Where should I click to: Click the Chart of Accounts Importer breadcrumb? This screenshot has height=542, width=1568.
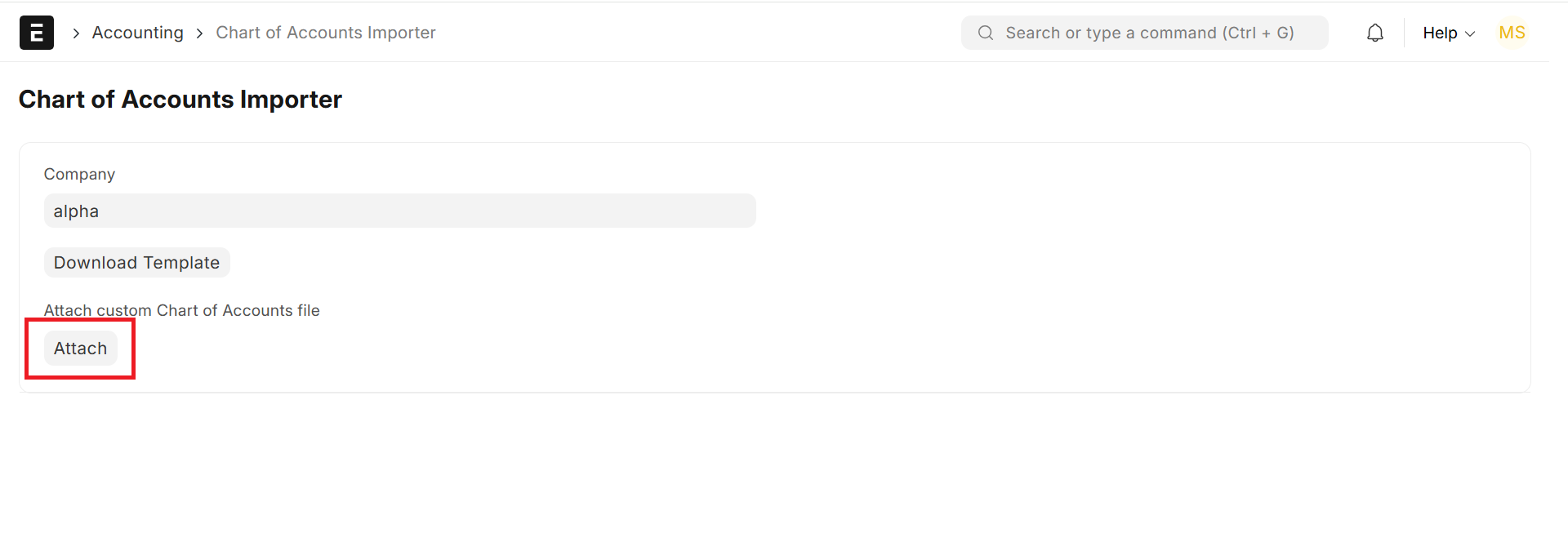point(325,33)
